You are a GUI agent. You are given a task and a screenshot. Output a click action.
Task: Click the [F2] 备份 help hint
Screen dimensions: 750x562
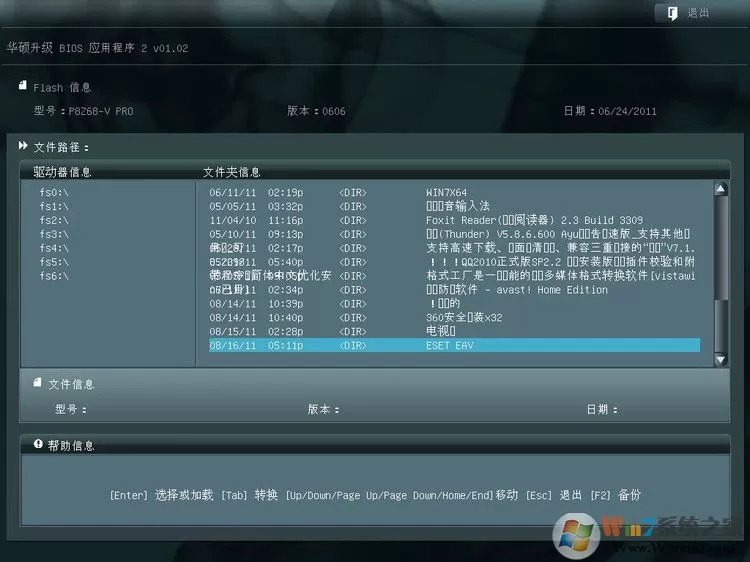616,495
